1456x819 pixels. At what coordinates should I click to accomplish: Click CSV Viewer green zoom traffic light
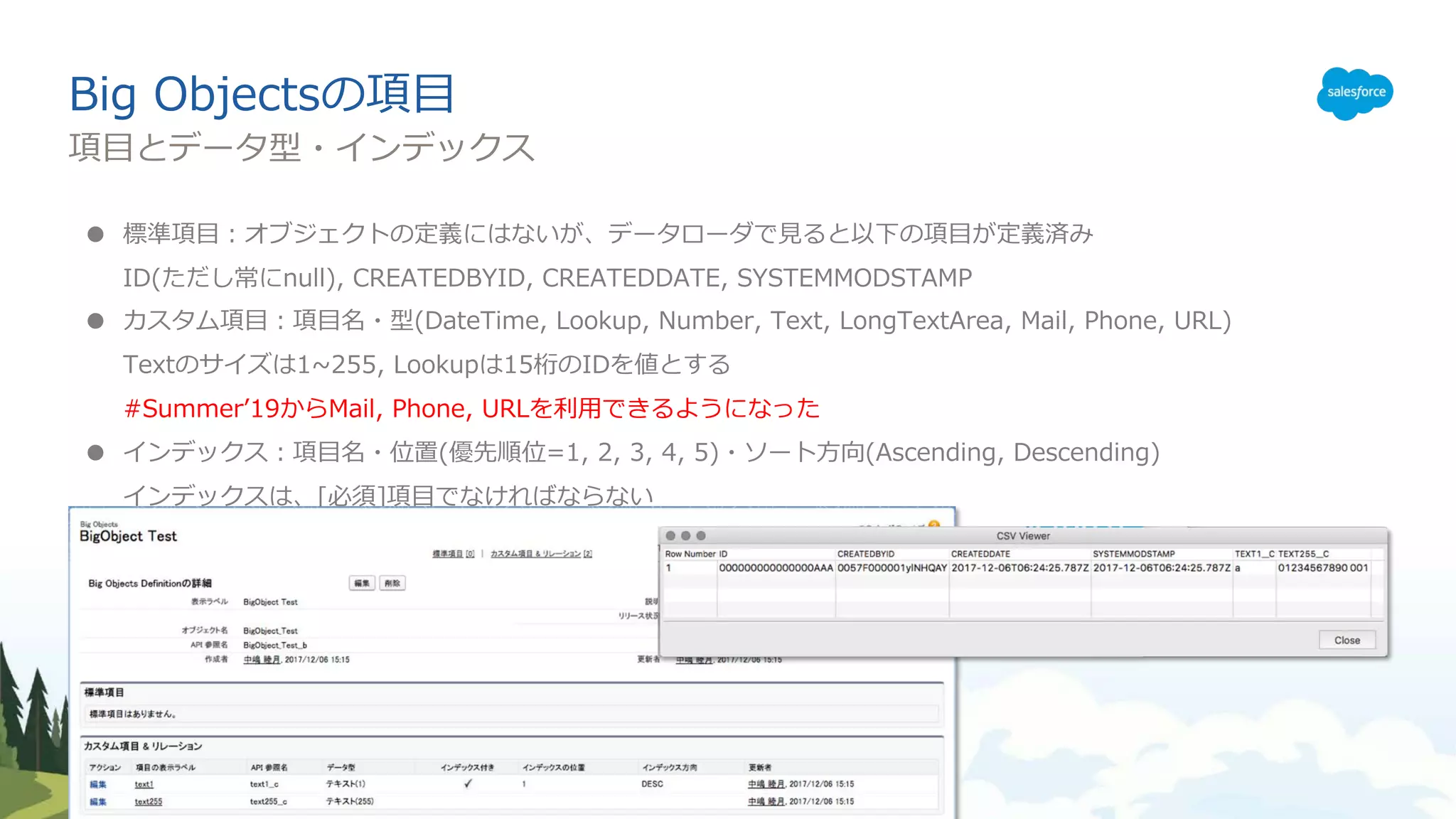click(x=701, y=535)
